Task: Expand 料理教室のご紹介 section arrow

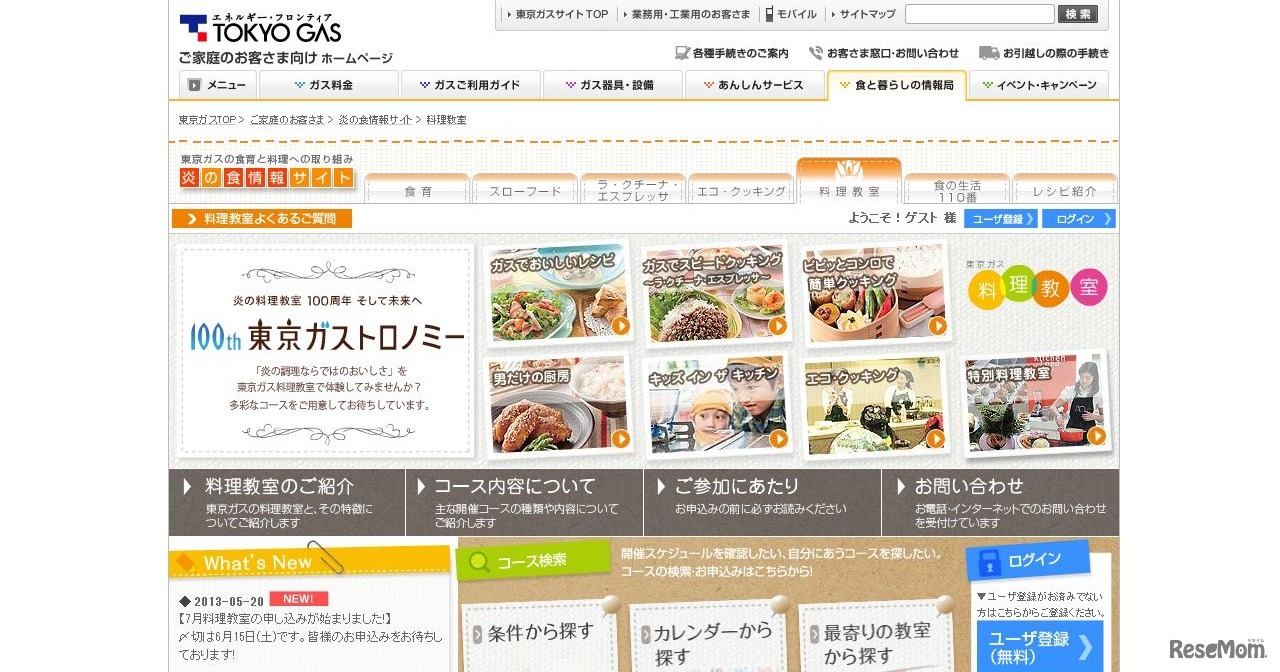Action: [x=187, y=487]
